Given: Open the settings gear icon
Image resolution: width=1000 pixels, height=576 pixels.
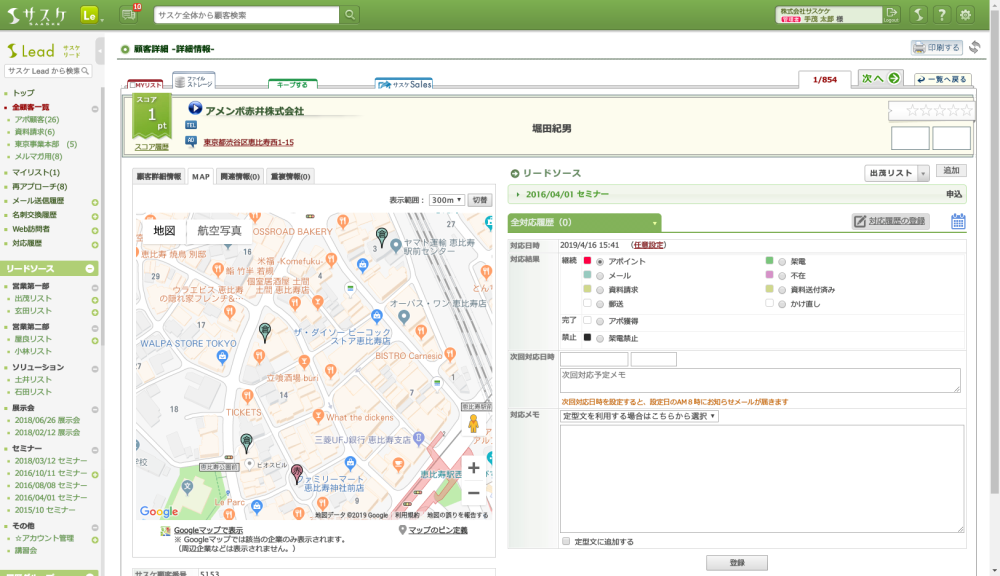Looking at the screenshot, I should 965,14.
